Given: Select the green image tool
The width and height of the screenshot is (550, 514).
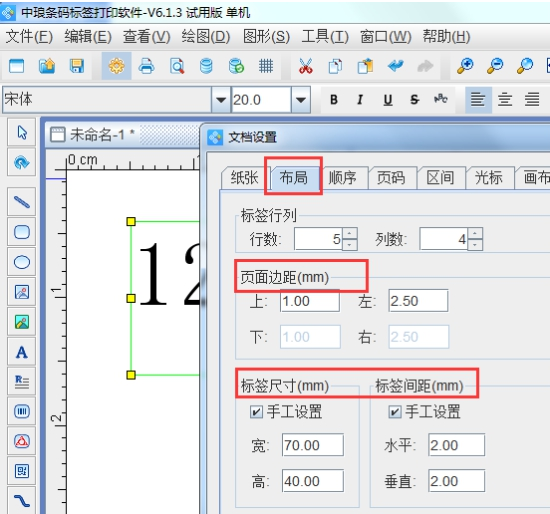Looking at the screenshot, I should [22, 322].
